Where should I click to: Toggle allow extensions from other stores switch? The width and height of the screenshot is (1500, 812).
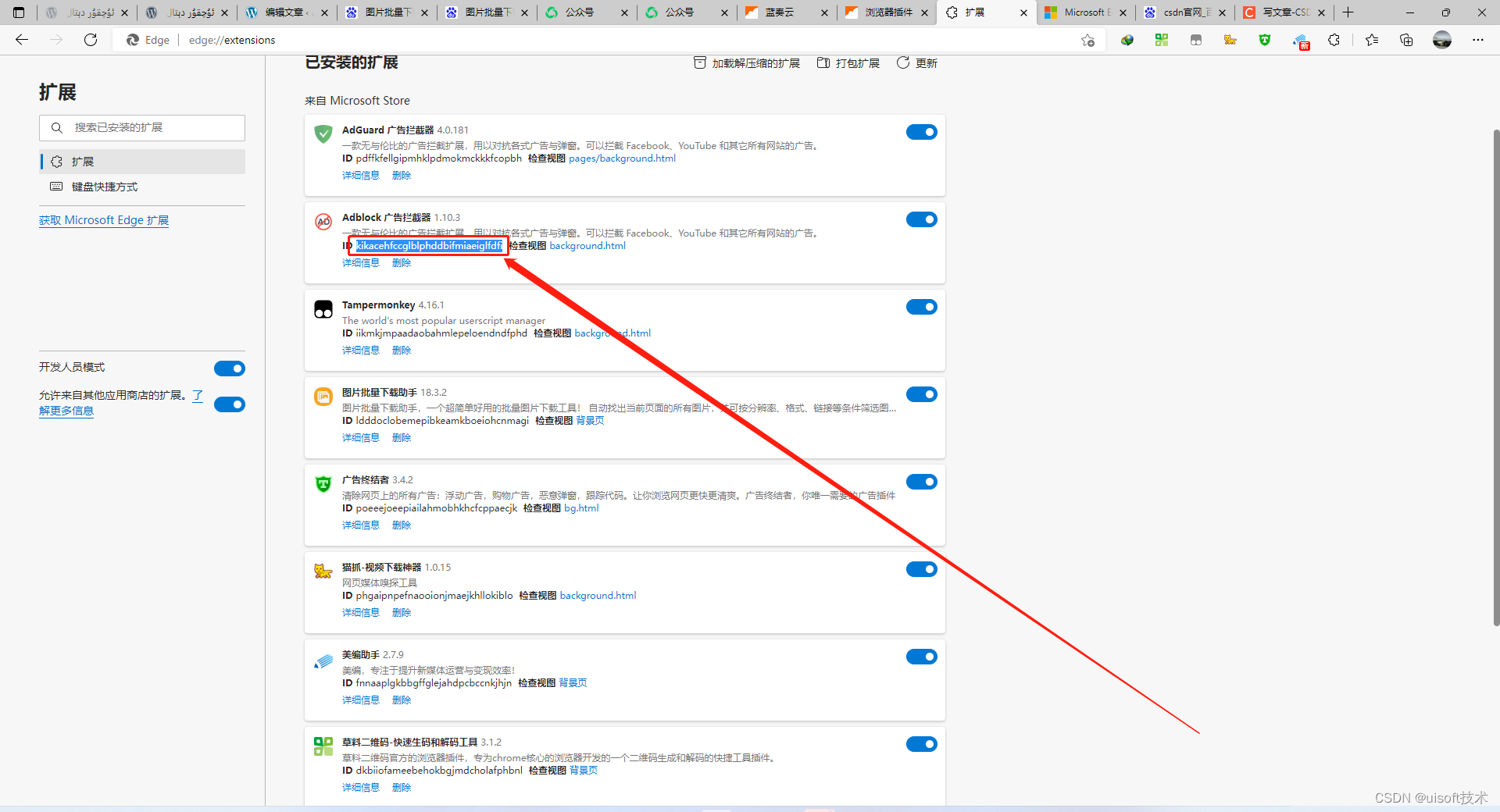pos(230,404)
